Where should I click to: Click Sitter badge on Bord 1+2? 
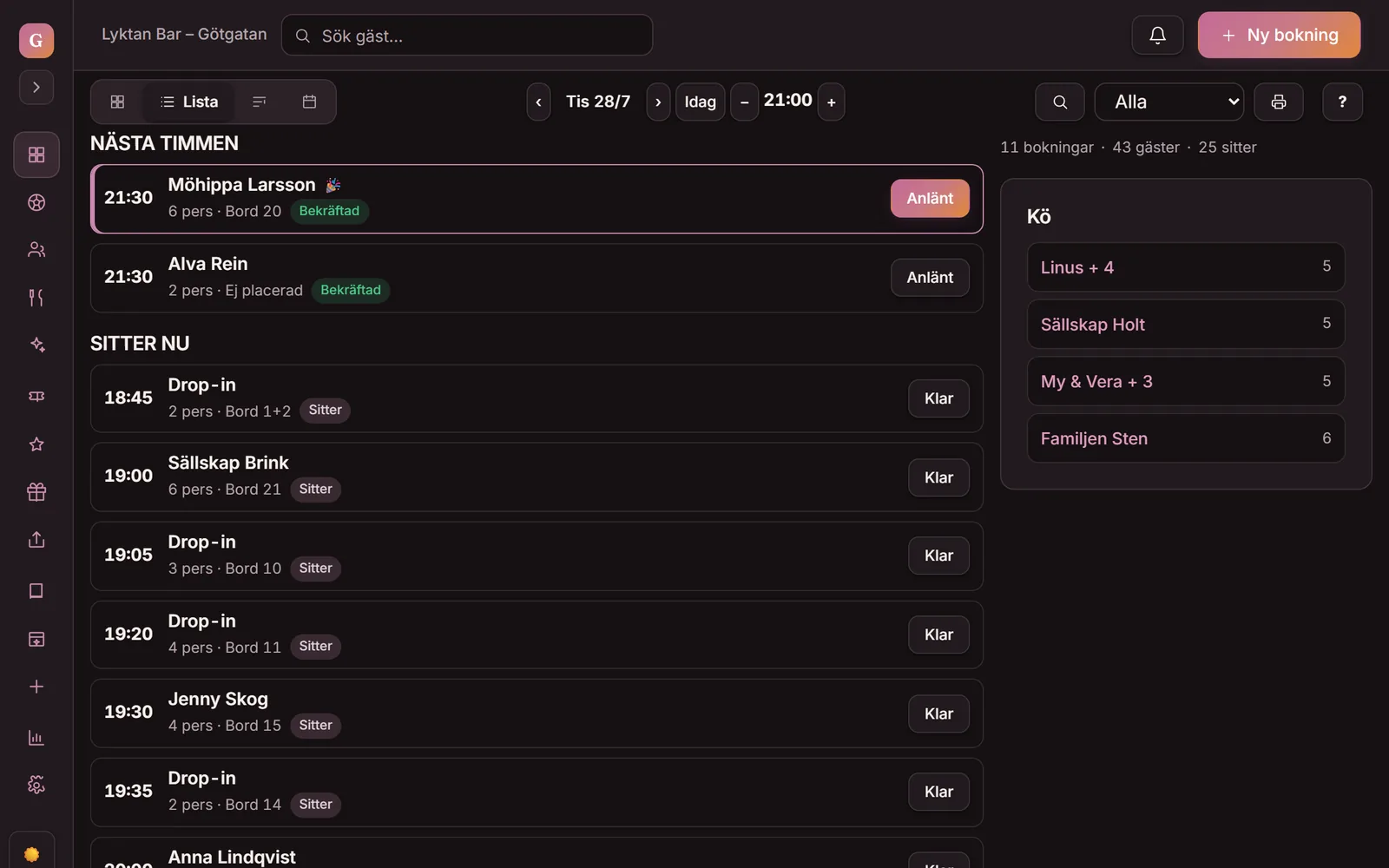(x=325, y=411)
